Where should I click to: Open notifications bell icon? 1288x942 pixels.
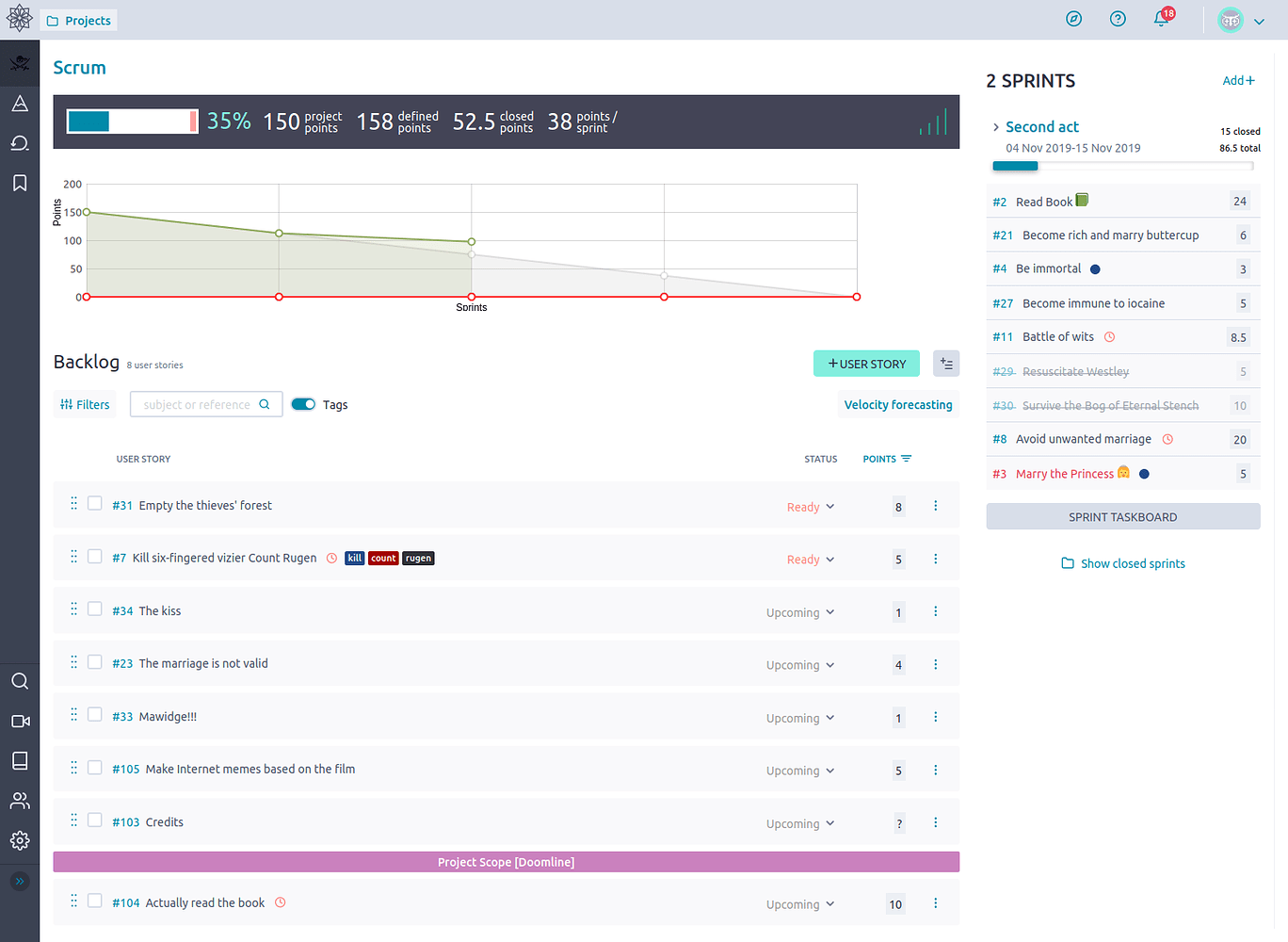coord(1162,20)
